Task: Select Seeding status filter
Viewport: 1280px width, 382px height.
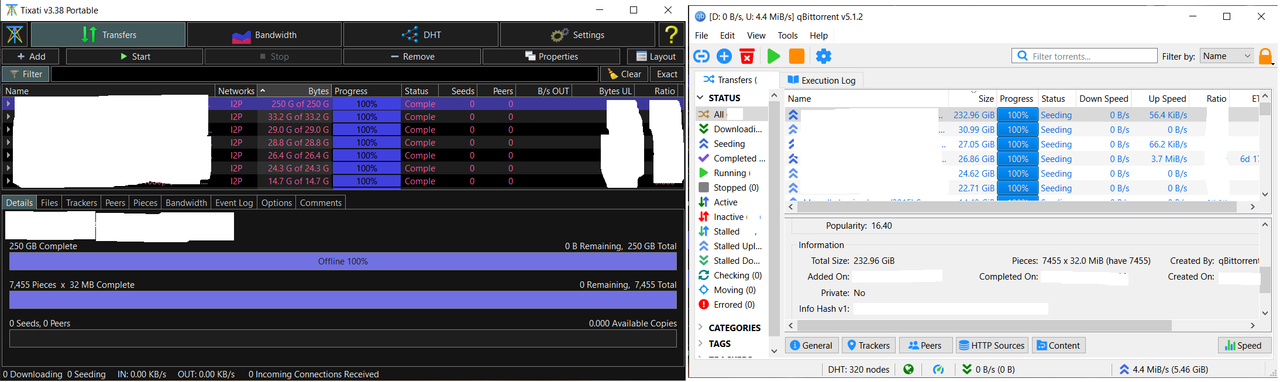Action: click(729, 144)
